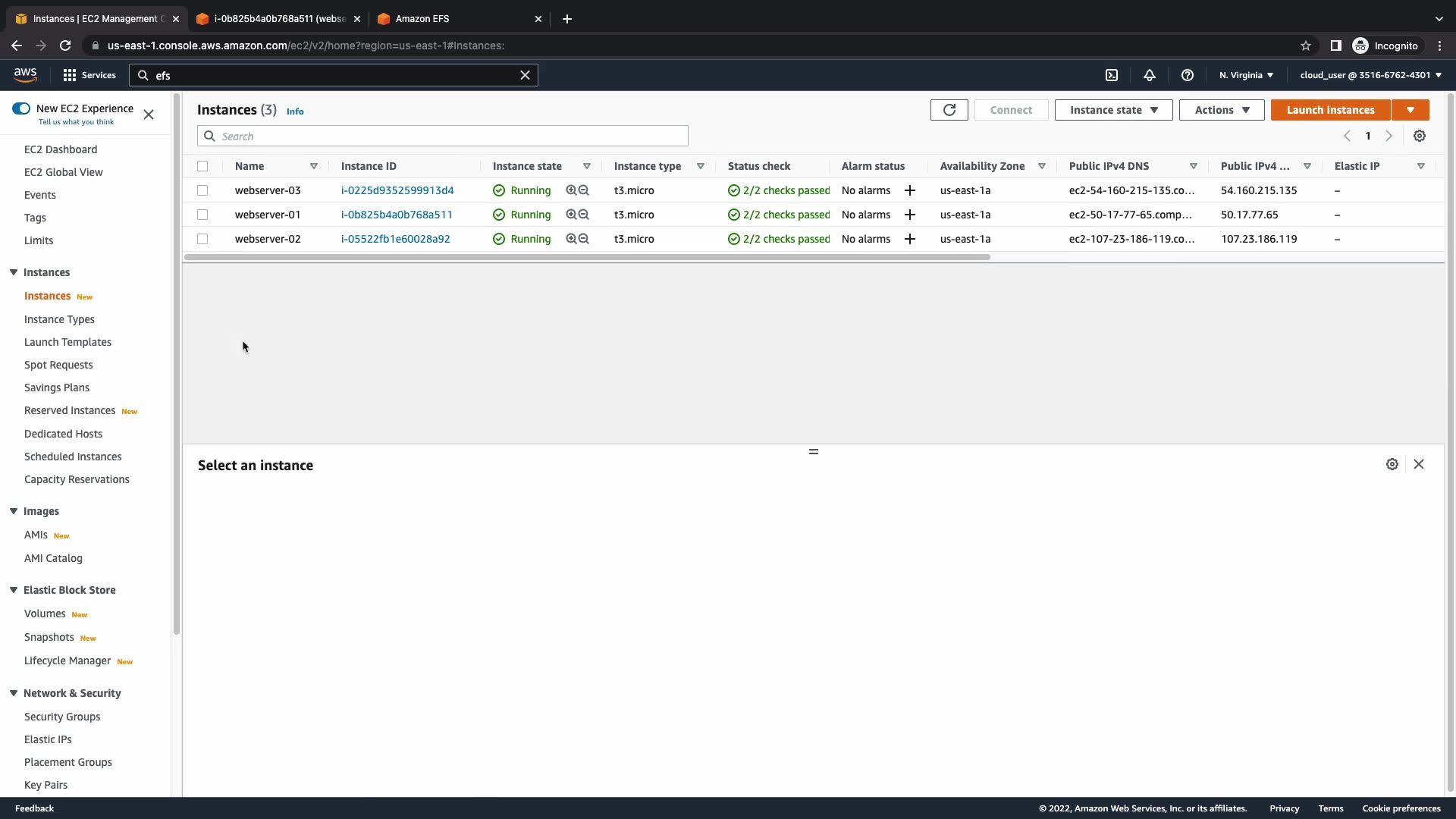This screenshot has height=819, width=1456.
Task: Open the notifications bell
Action: (x=1150, y=75)
